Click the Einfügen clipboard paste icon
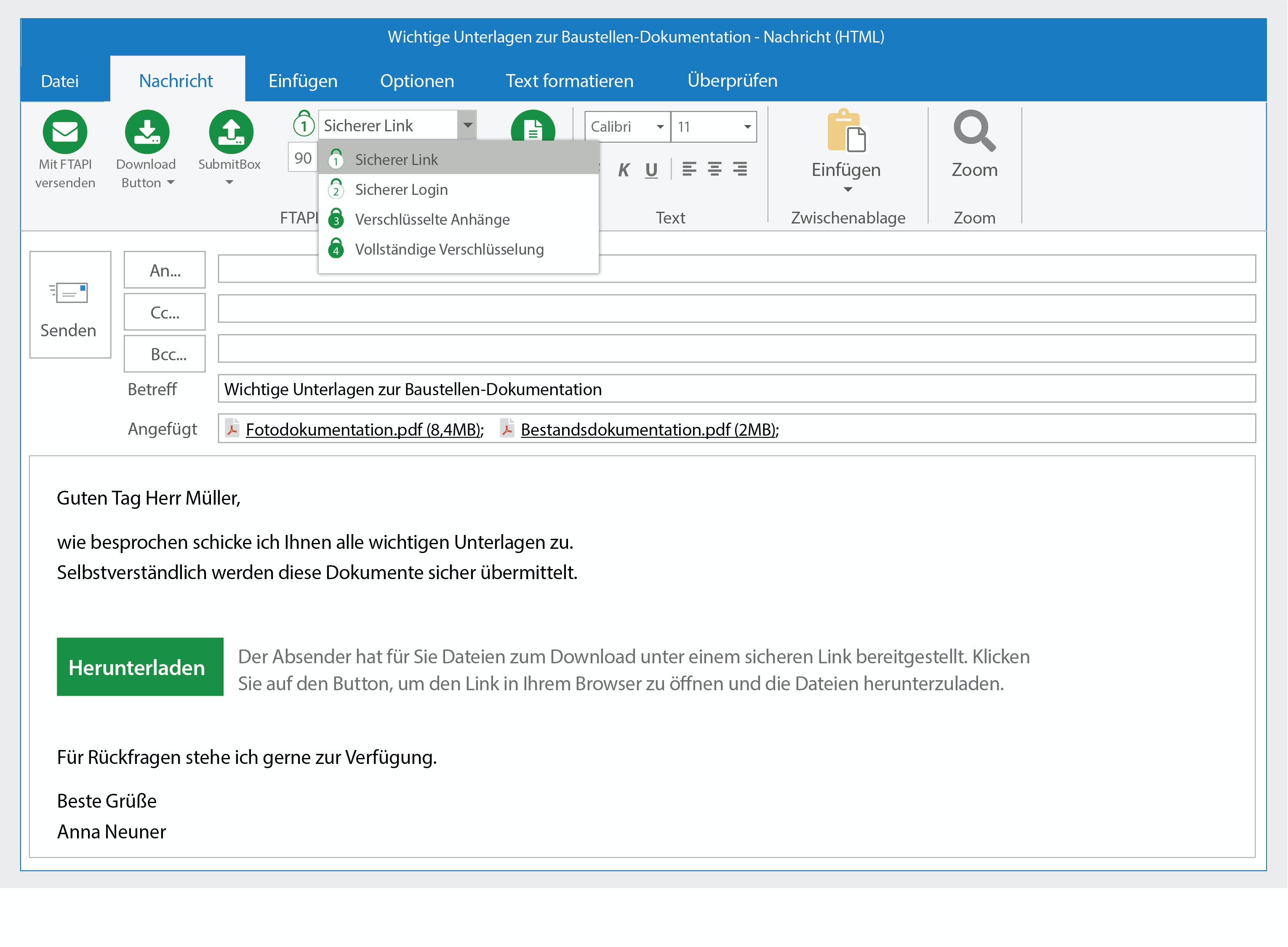1288x947 pixels. coord(846,132)
